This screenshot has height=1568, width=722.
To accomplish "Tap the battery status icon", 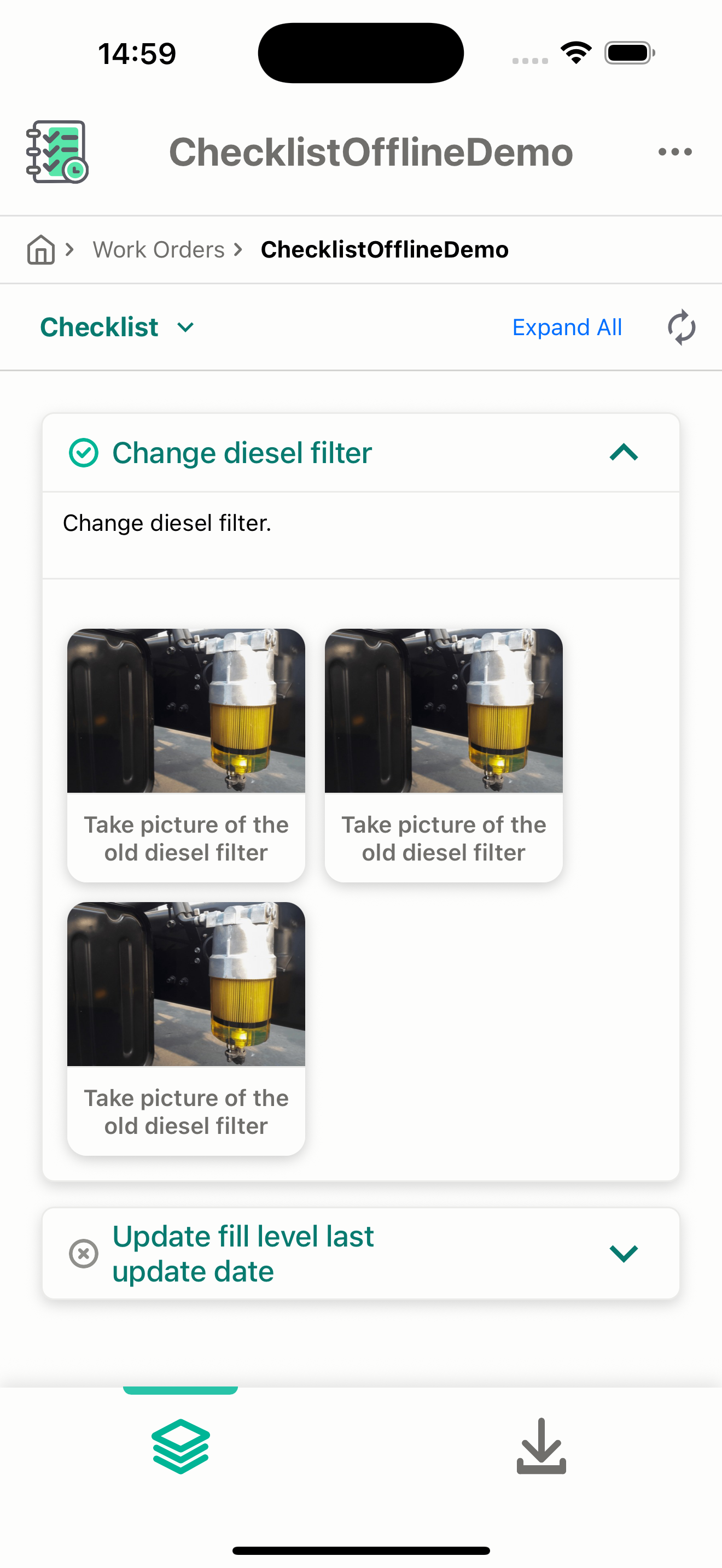I will (630, 53).
